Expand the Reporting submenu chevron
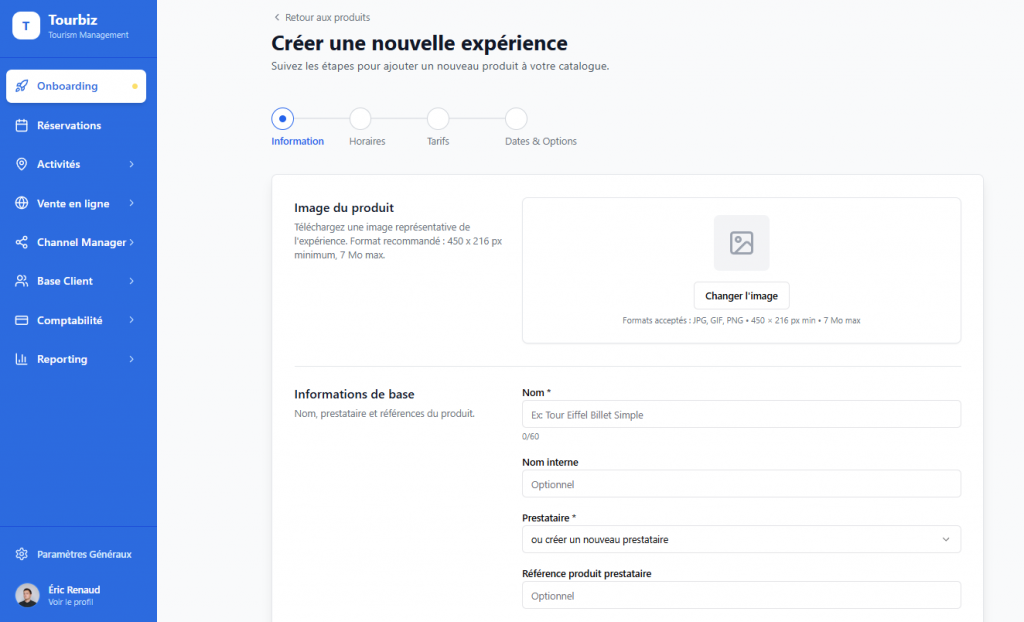Screen dimensions: 1024x622 [x=131, y=359]
